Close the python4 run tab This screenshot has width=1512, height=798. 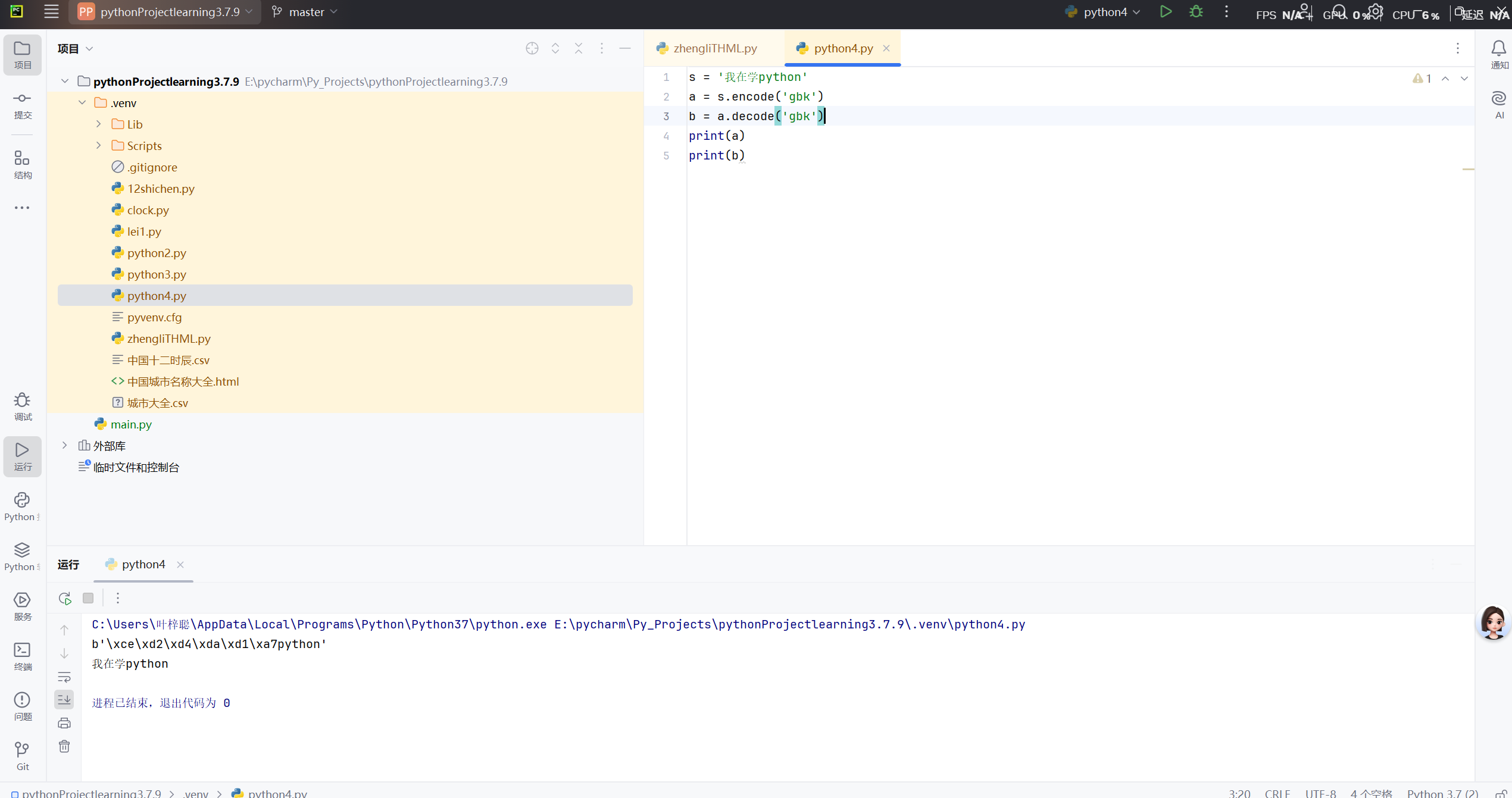tap(180, 565)
